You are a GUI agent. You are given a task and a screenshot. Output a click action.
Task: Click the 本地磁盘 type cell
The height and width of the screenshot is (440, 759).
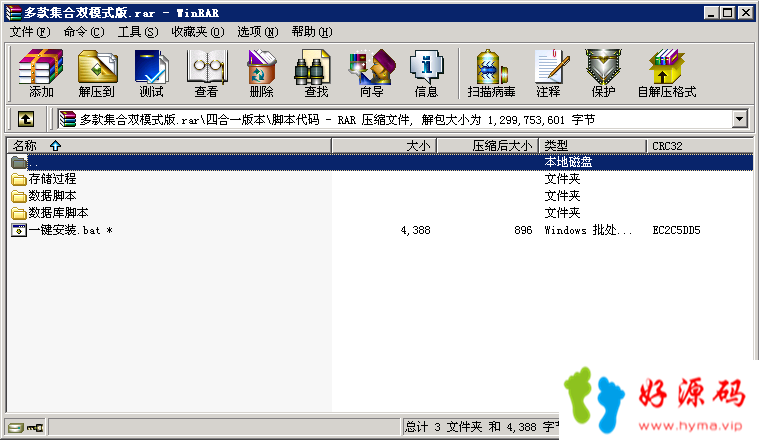coord(568,162)
